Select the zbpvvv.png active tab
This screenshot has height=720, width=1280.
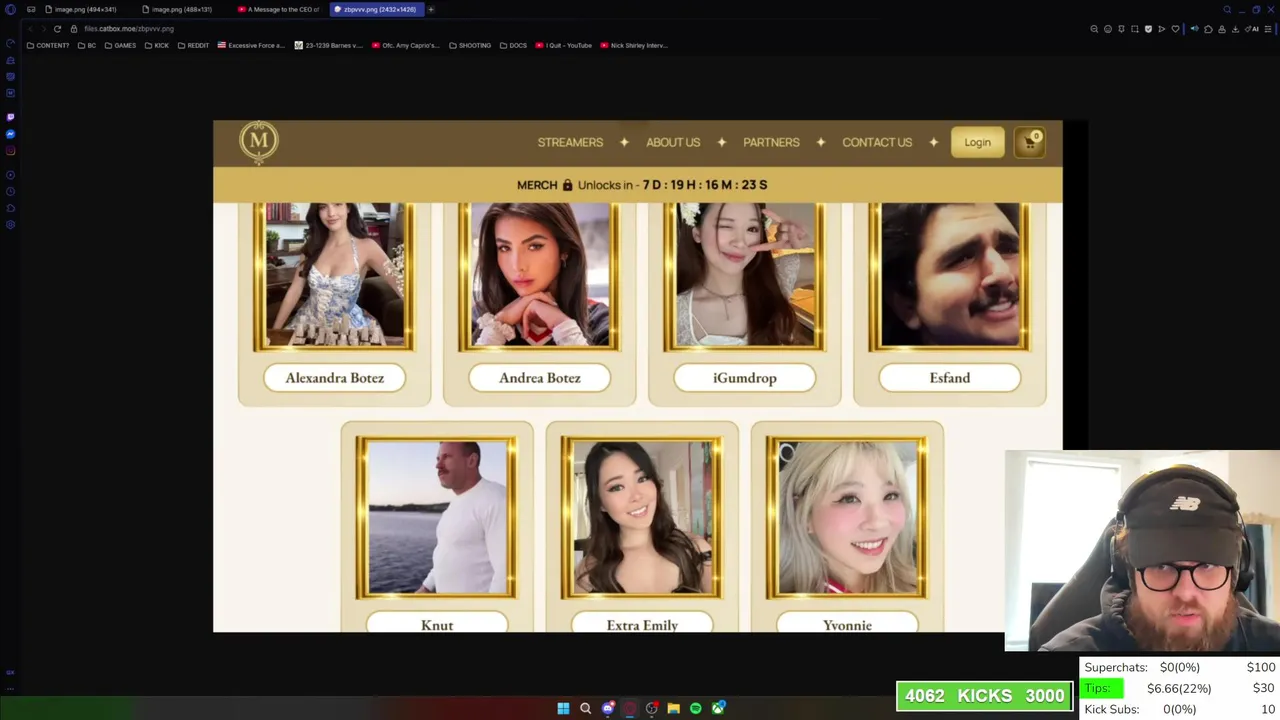(378, 9)
